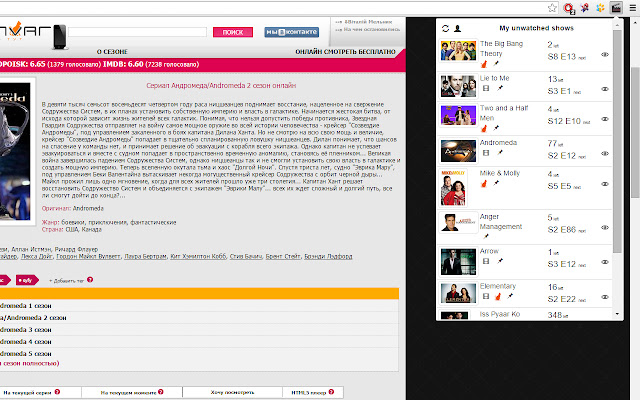Click the orange cat icon under Two and a Half Men

pos(484,129)
